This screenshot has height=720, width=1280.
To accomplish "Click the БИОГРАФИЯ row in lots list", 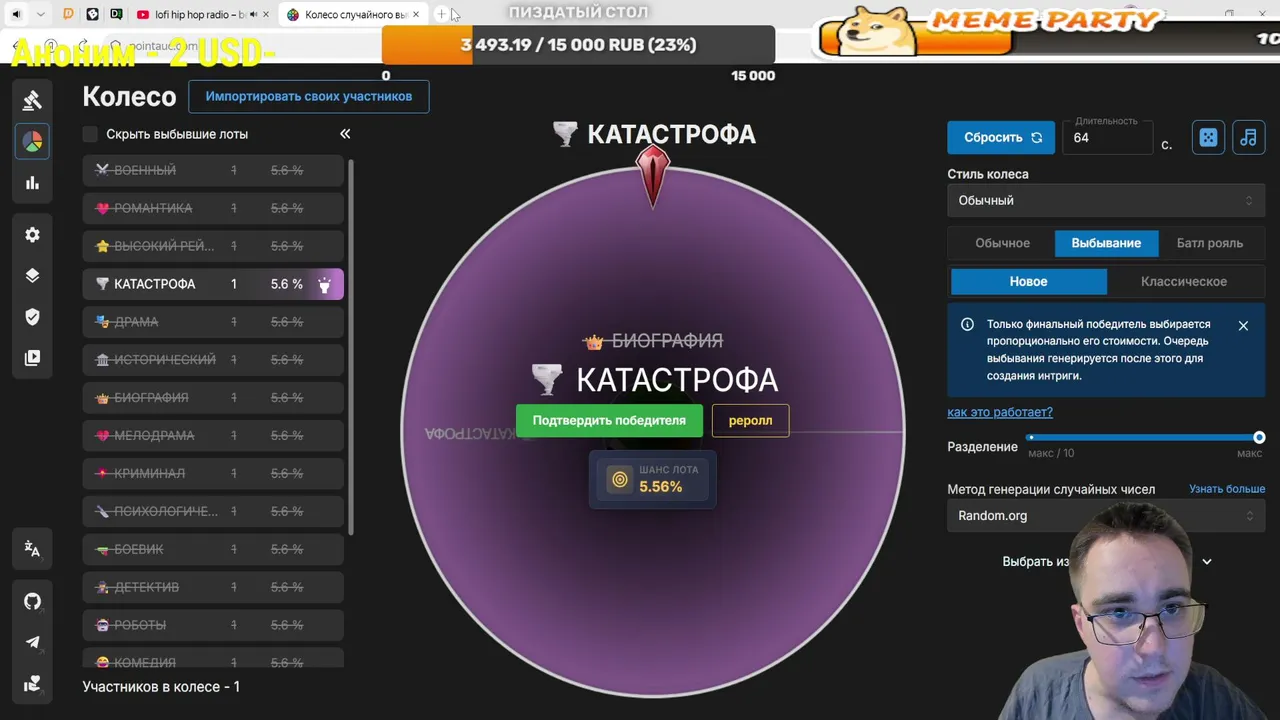I will [x=213, y=398].
